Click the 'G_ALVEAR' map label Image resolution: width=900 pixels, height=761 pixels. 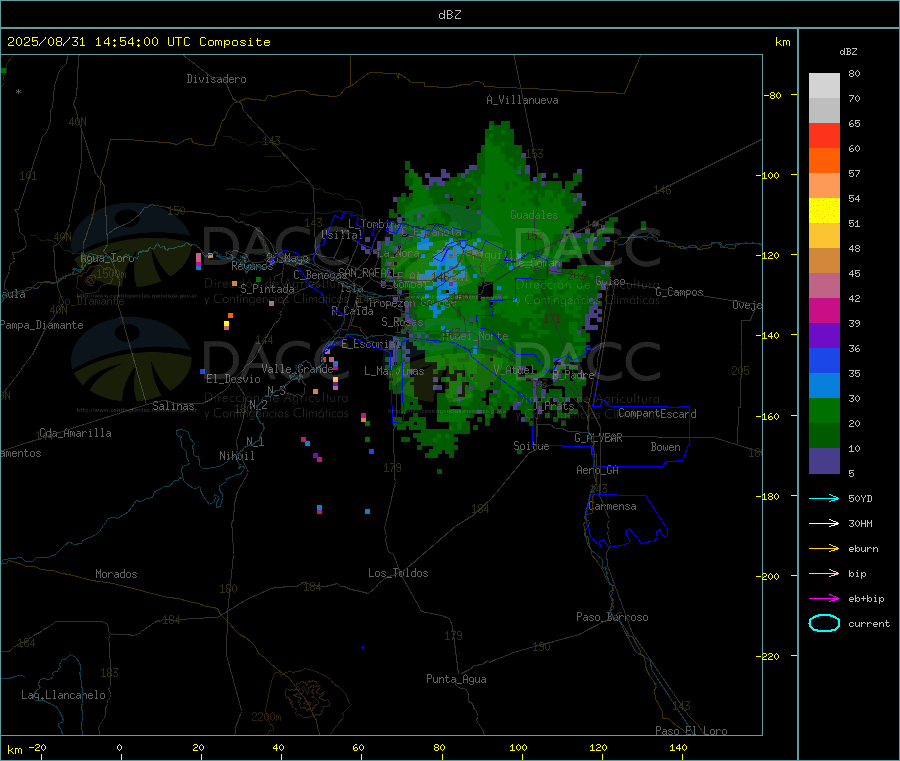pos(599,438)
